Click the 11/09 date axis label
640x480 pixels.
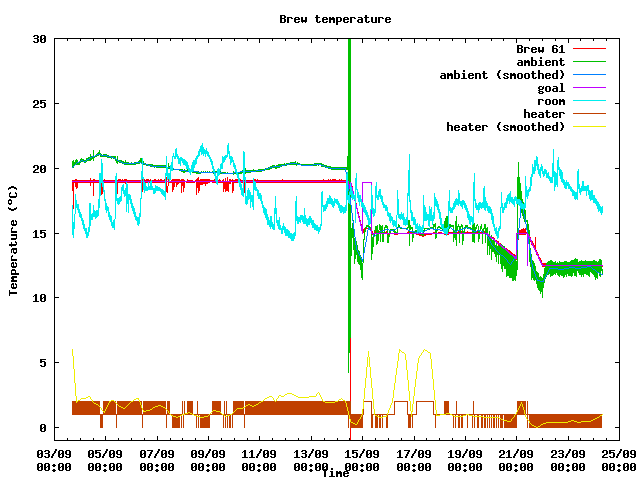point(260,454)
